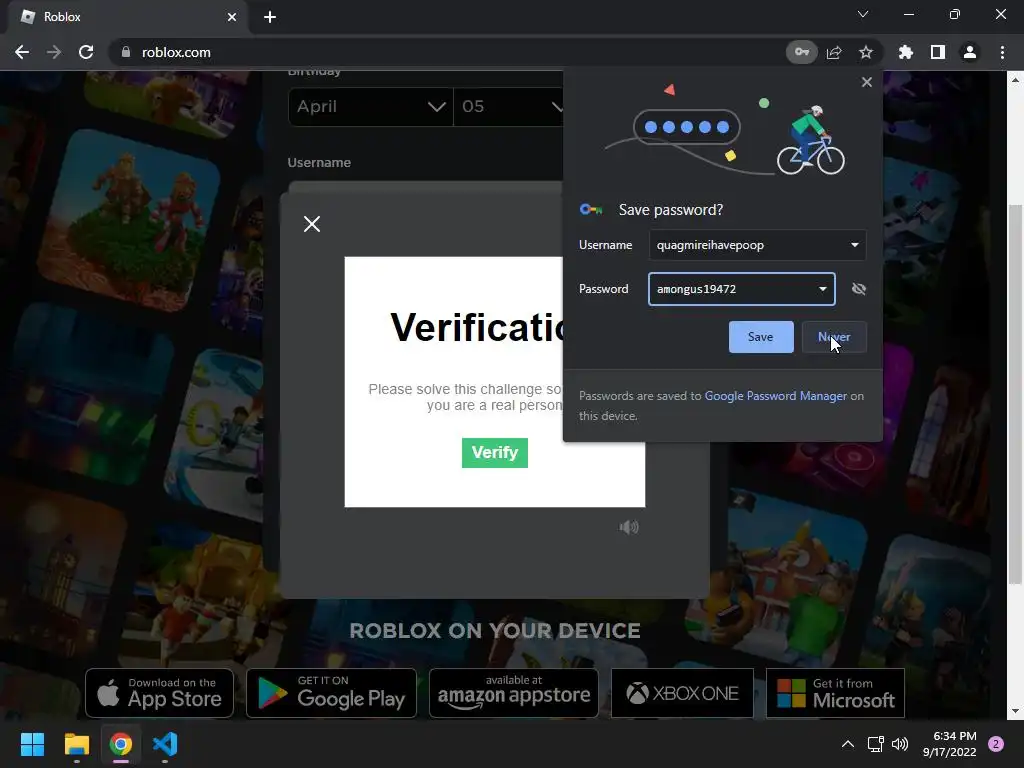Image resolution: width=1024 pixels, height=768 pixels.
Task: Click the Chrome taskbar icon
Action: (x=121, y=744)
